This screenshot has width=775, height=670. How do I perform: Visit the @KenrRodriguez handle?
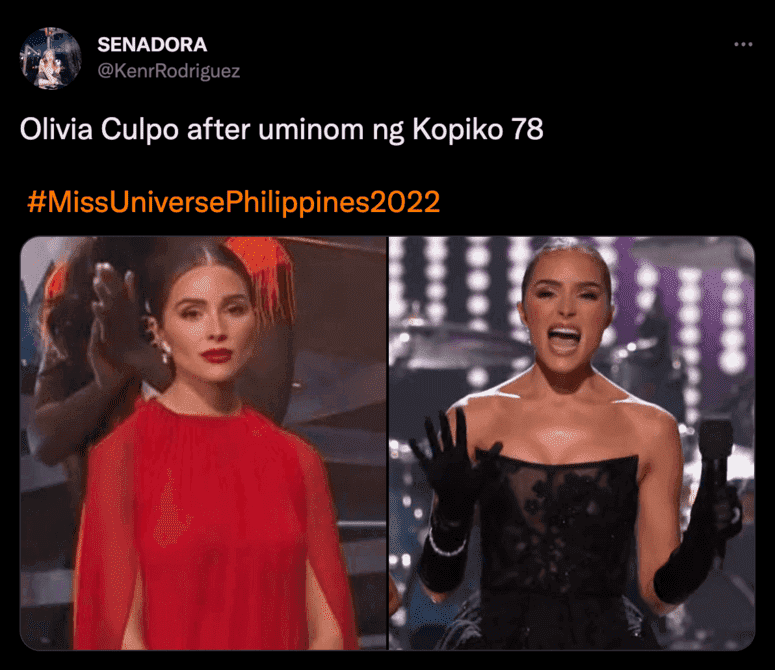coord(169,71)
